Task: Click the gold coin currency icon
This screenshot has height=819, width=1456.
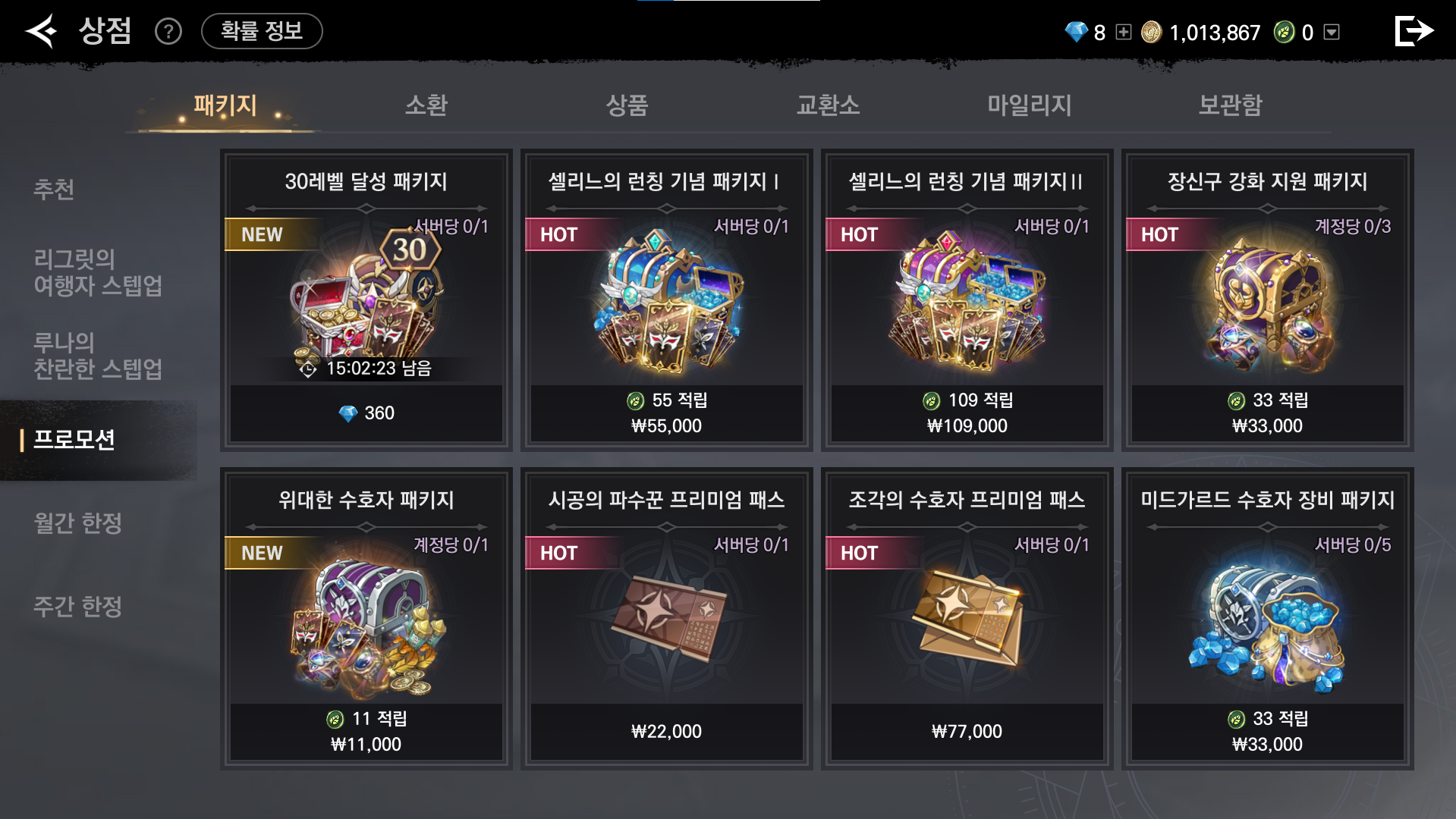Action: [x=1151, y=32]
